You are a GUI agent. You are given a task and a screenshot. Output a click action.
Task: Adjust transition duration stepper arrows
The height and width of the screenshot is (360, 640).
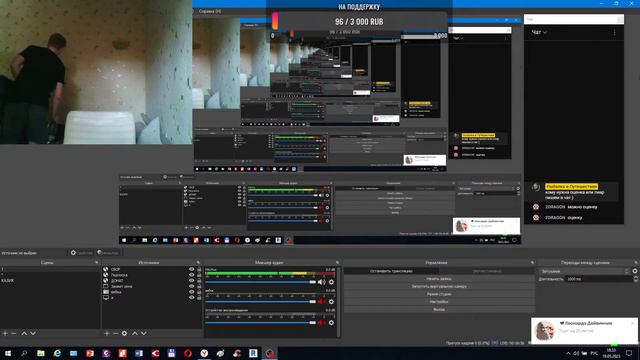coord(636,279)
